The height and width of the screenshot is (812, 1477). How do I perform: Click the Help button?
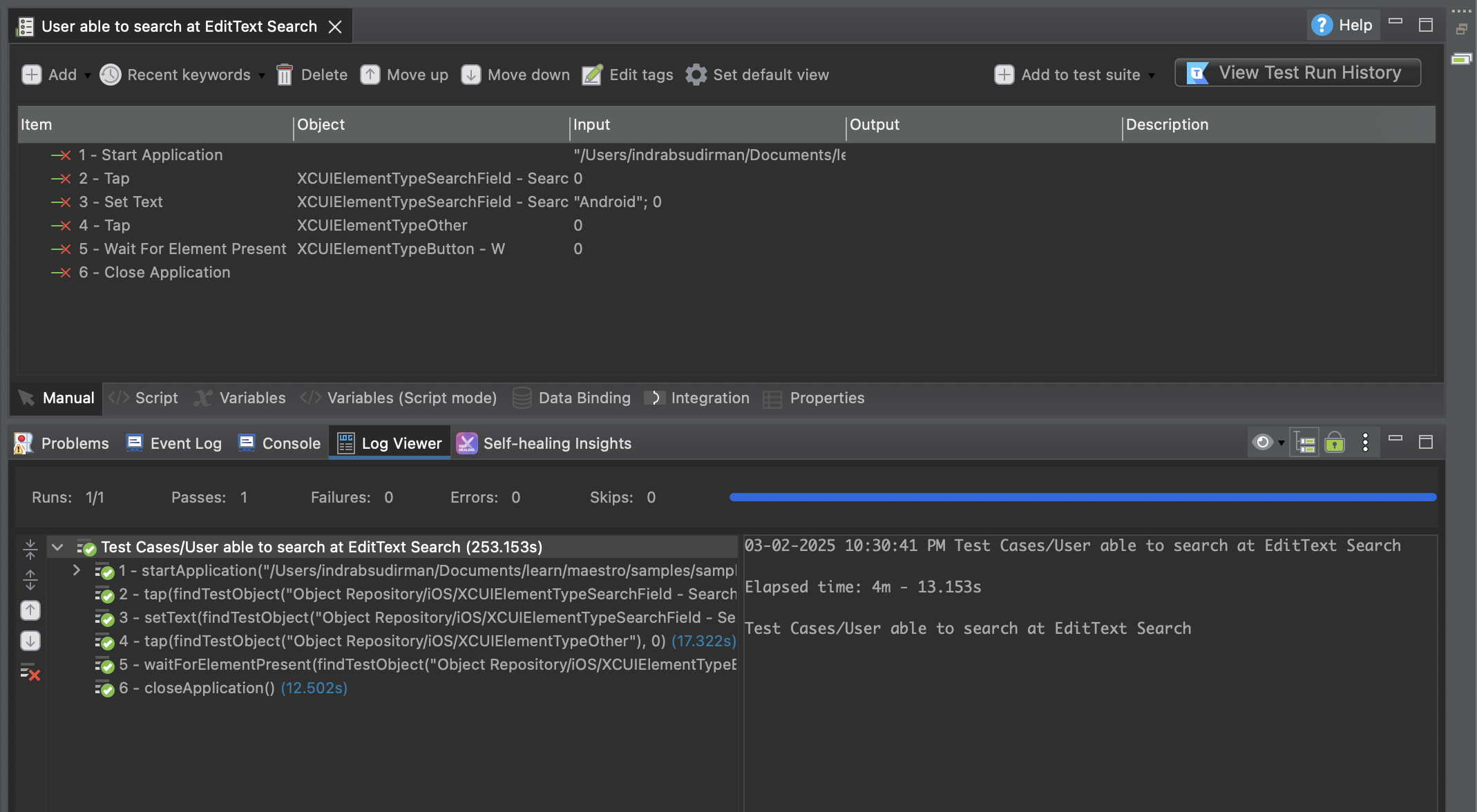coord(1342,26)
